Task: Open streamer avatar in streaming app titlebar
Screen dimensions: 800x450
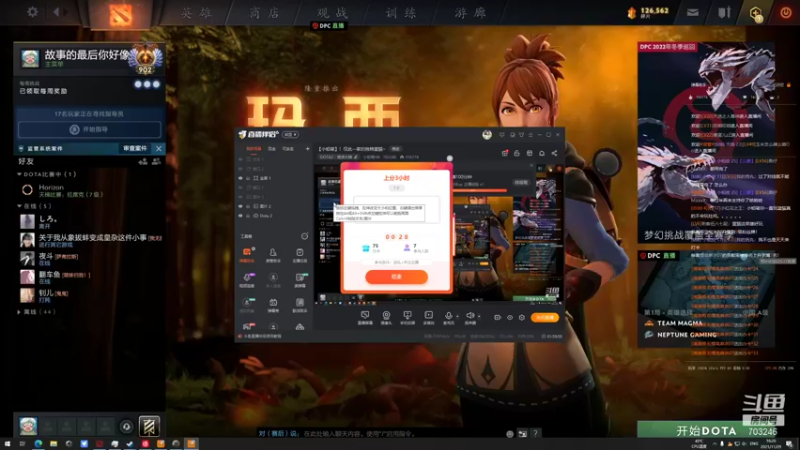Action: 487,135
